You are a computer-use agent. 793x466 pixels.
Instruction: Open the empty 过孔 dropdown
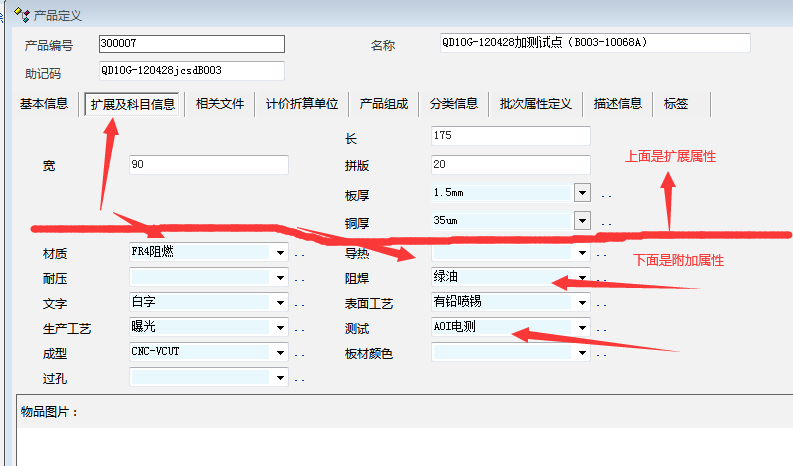[281, 378]
